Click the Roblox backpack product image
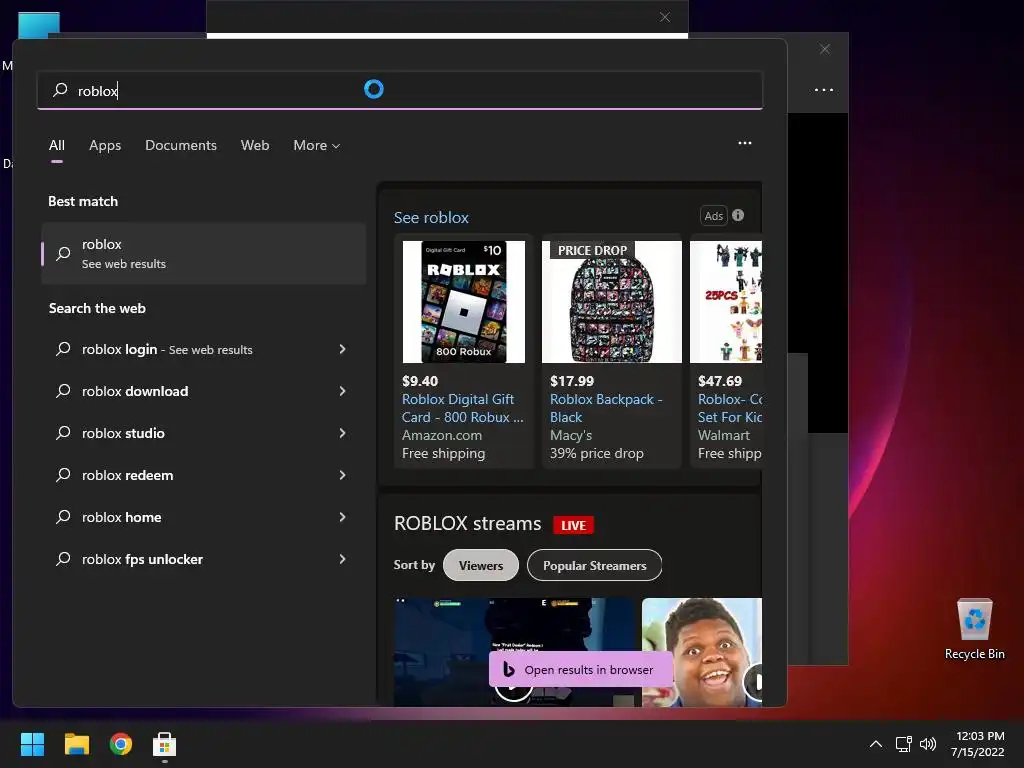 coord(611,302)
